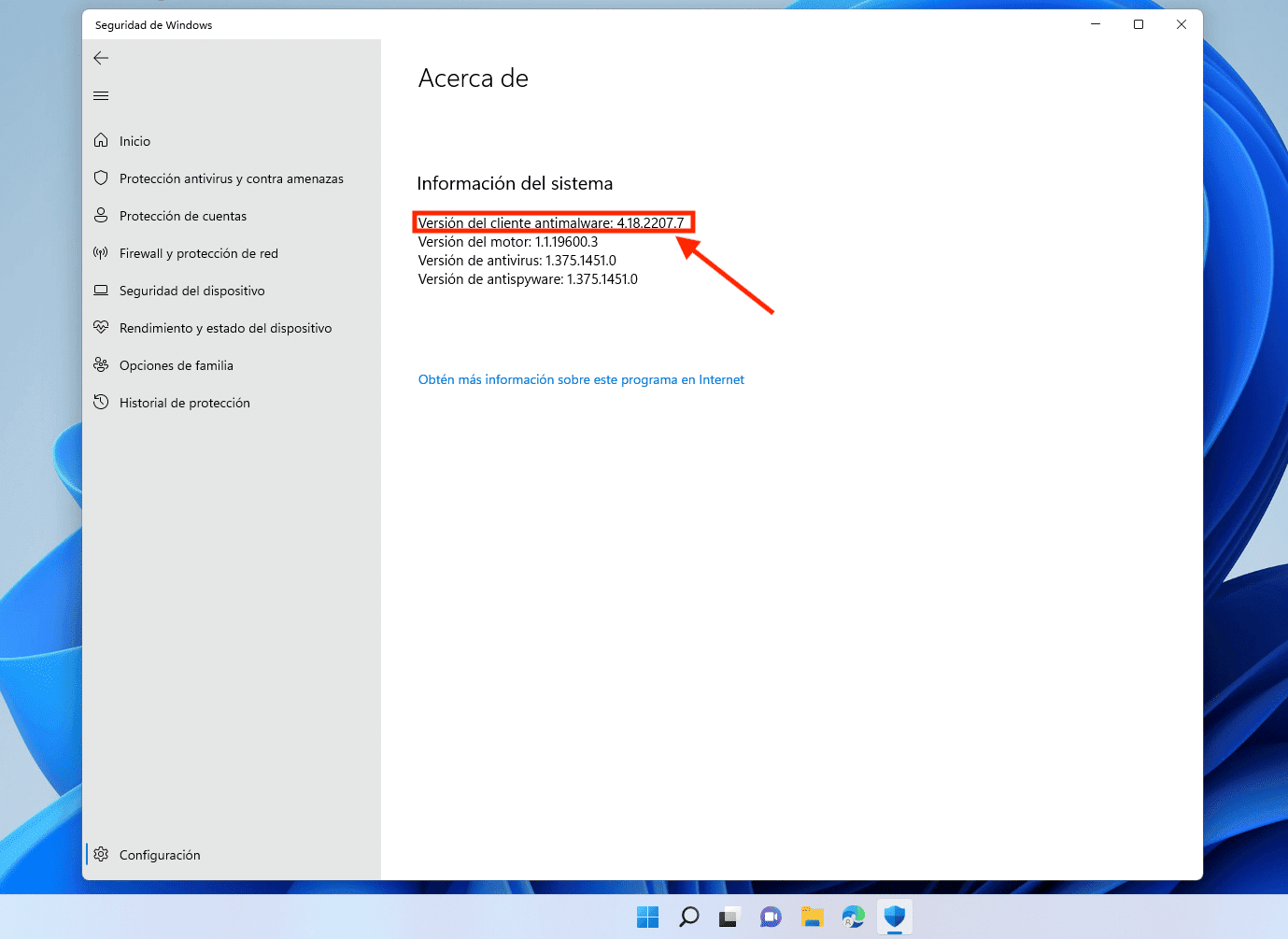Open the Opciones de familia icon

coord(101,364)
